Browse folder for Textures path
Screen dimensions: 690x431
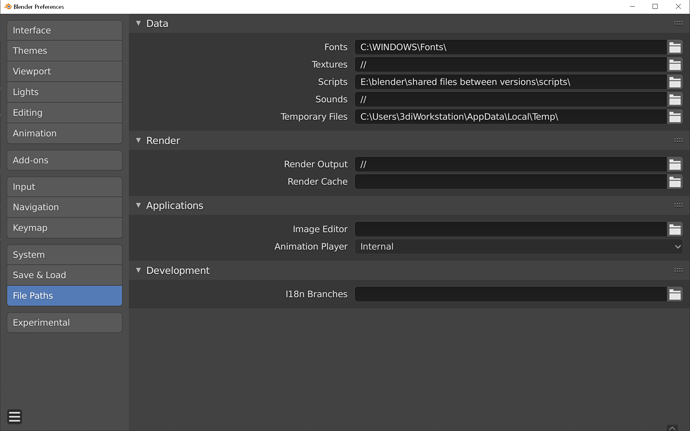pos(675,65)
